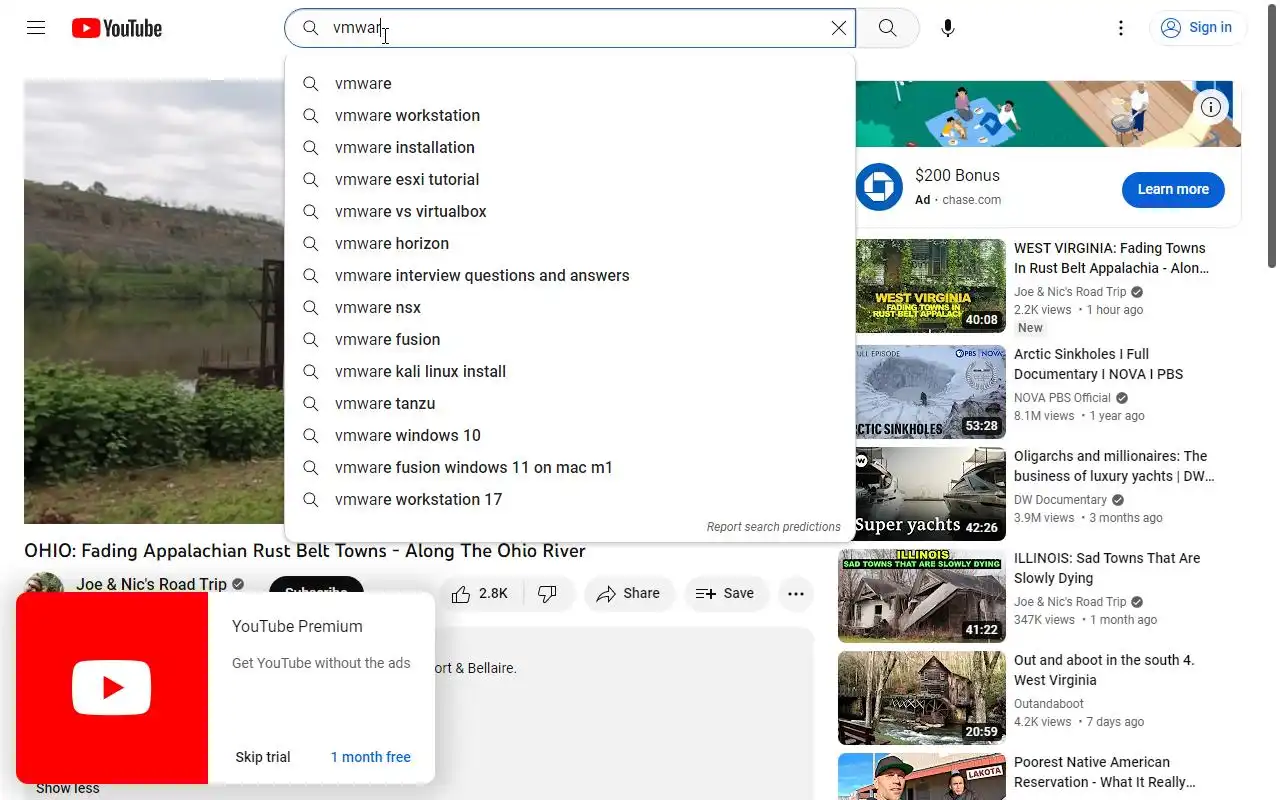Select 'vmware nsx' suggestion
Screen dimensions: 1280x800
pyautogui.click(x=570, y=308)
